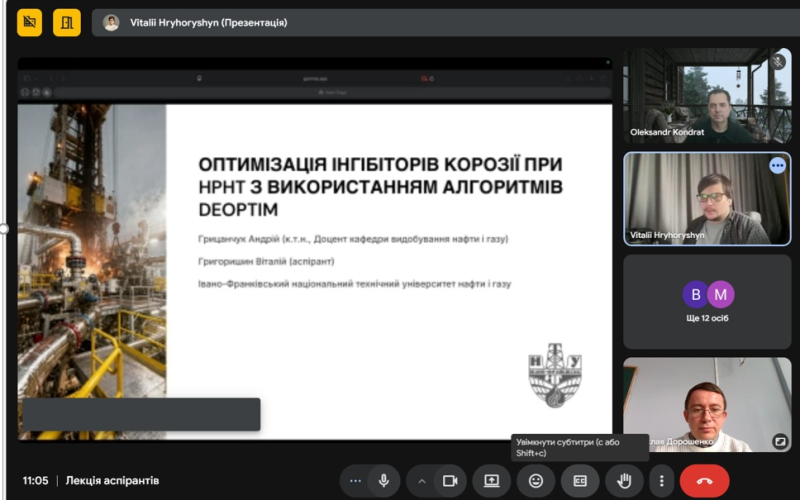This screenshot has height=500, width=800.
Task: Click picture-in-picture icon on Дорошенко tile
Action: (x=780, y=441)
